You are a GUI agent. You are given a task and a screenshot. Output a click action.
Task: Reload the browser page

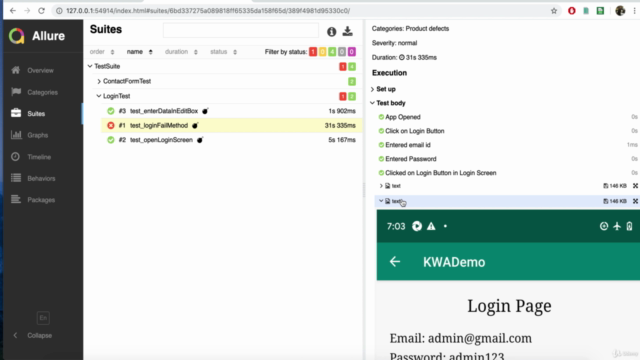pos(41,11)
